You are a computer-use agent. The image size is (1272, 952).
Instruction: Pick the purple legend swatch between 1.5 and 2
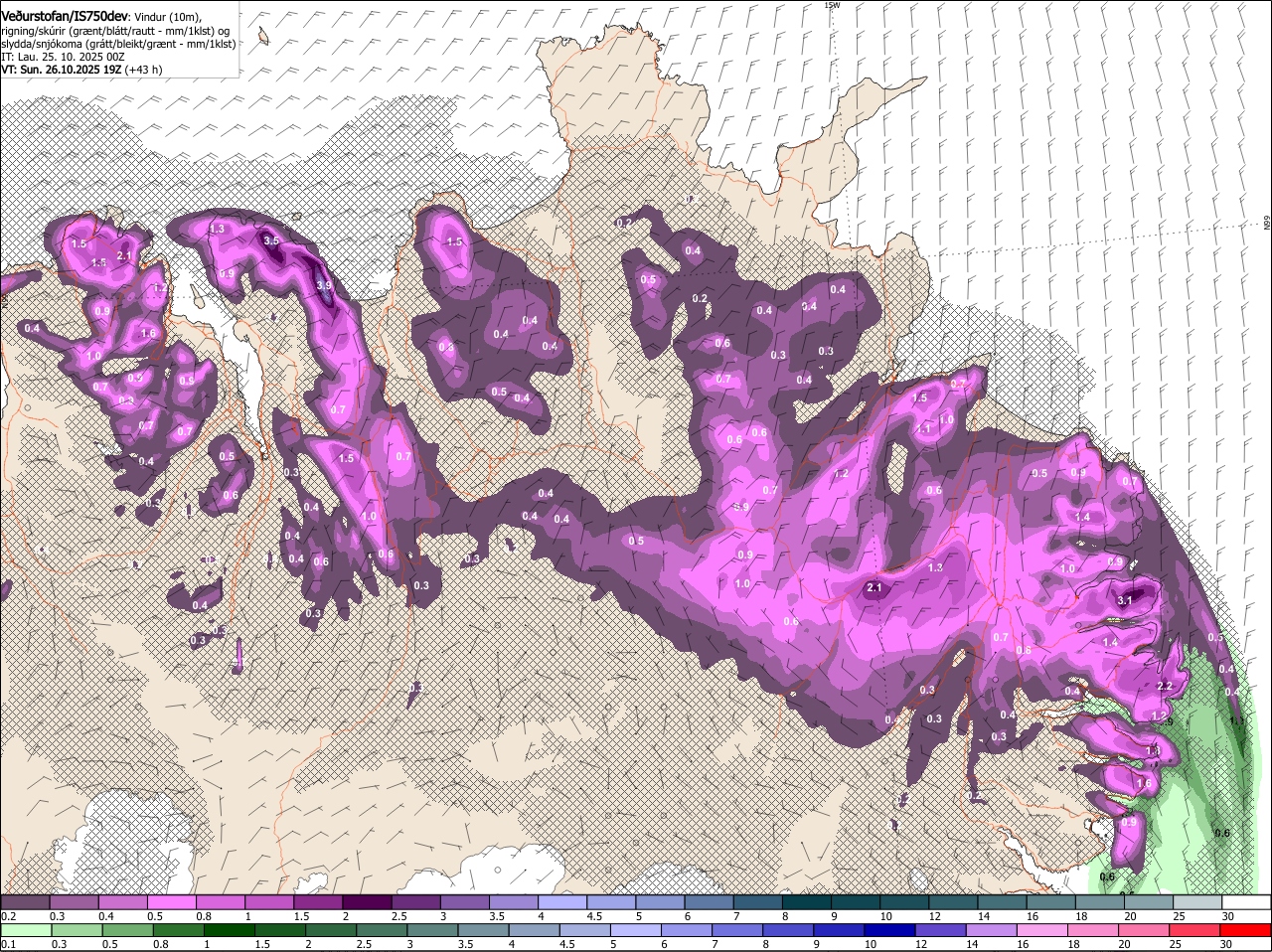pyautogui.click(x=318, y=901)
